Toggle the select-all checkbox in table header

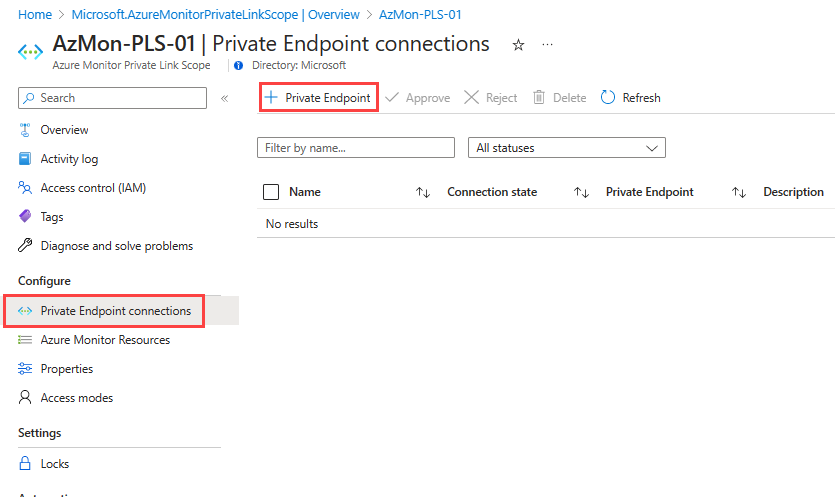coord(271,192)
